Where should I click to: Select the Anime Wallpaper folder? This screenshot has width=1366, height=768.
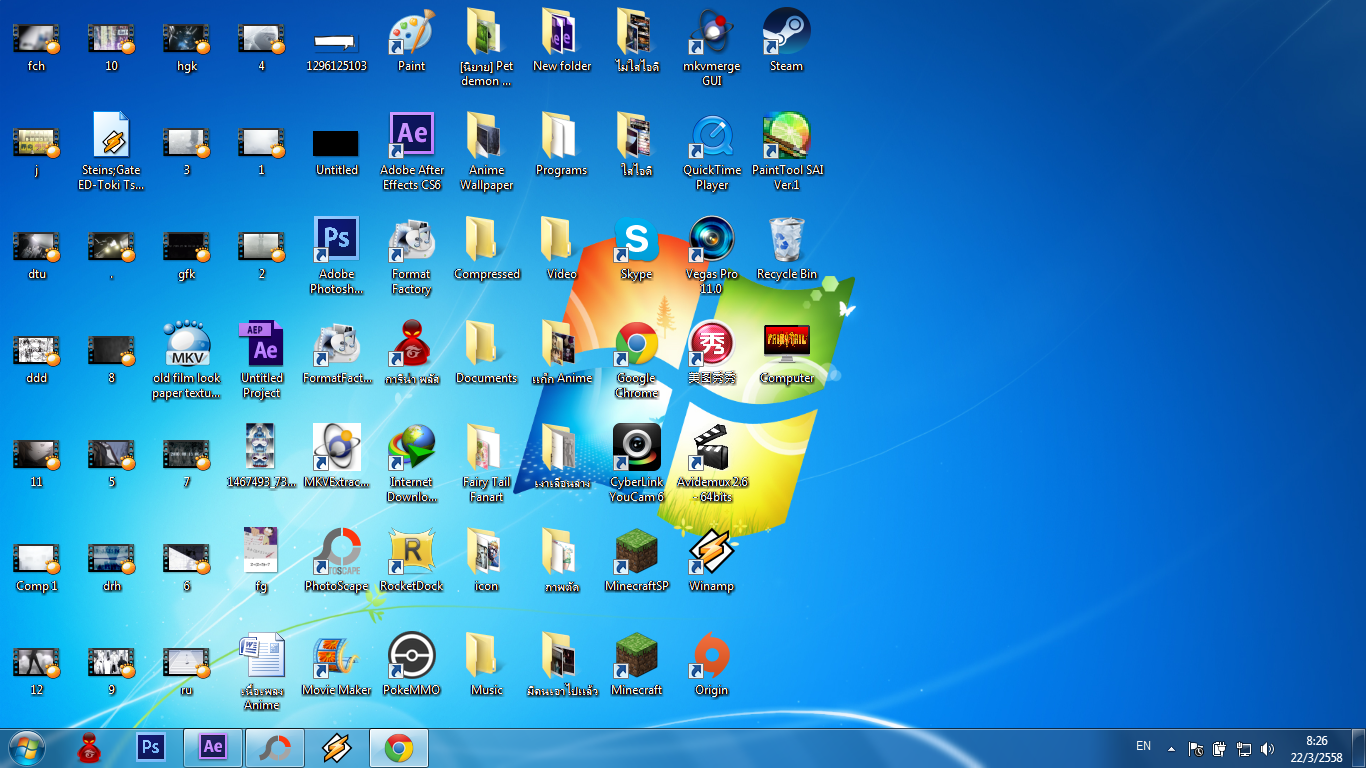[x=486, y=152]
